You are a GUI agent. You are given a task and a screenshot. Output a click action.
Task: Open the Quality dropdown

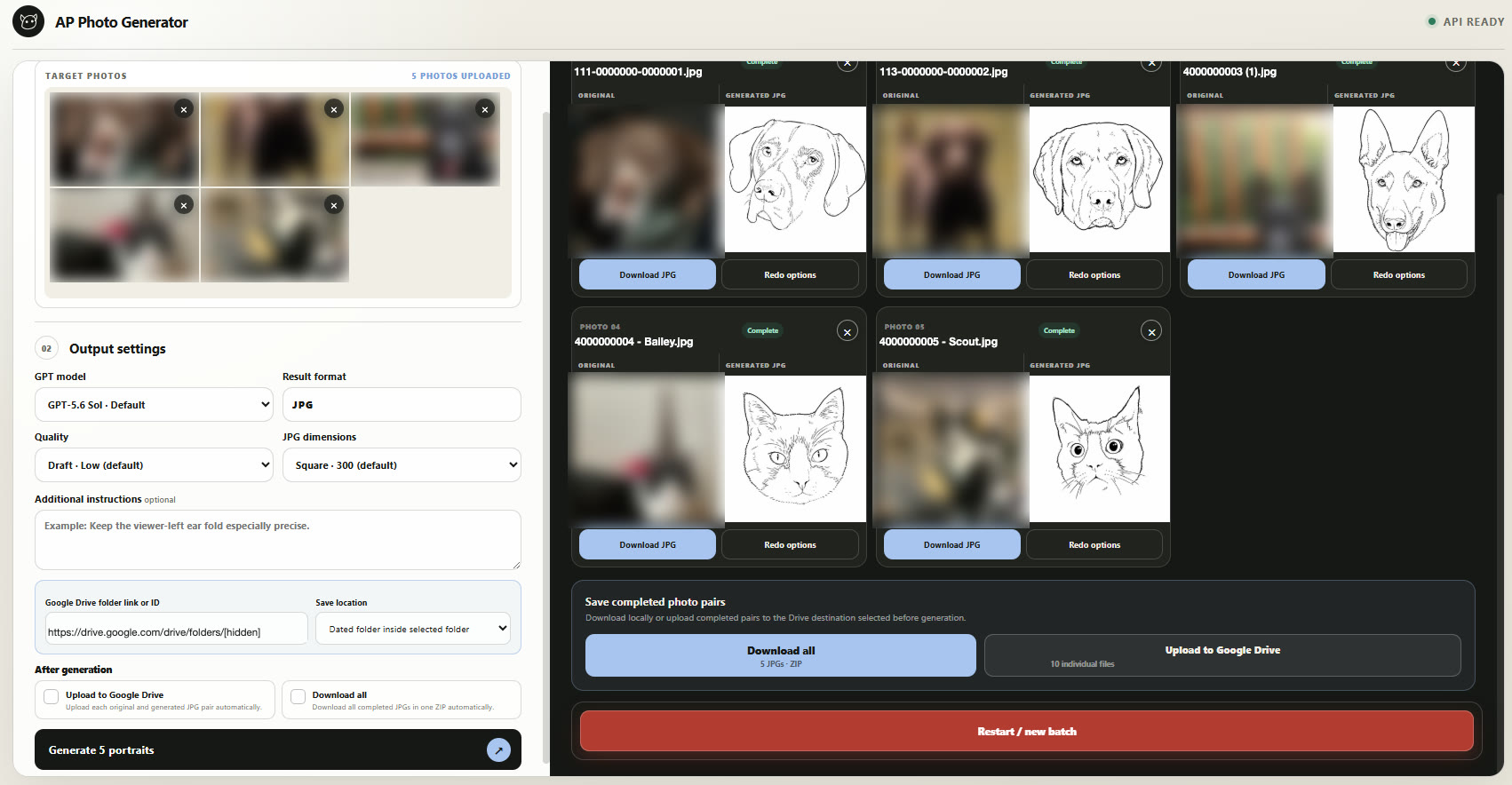(x=154, y=465)
